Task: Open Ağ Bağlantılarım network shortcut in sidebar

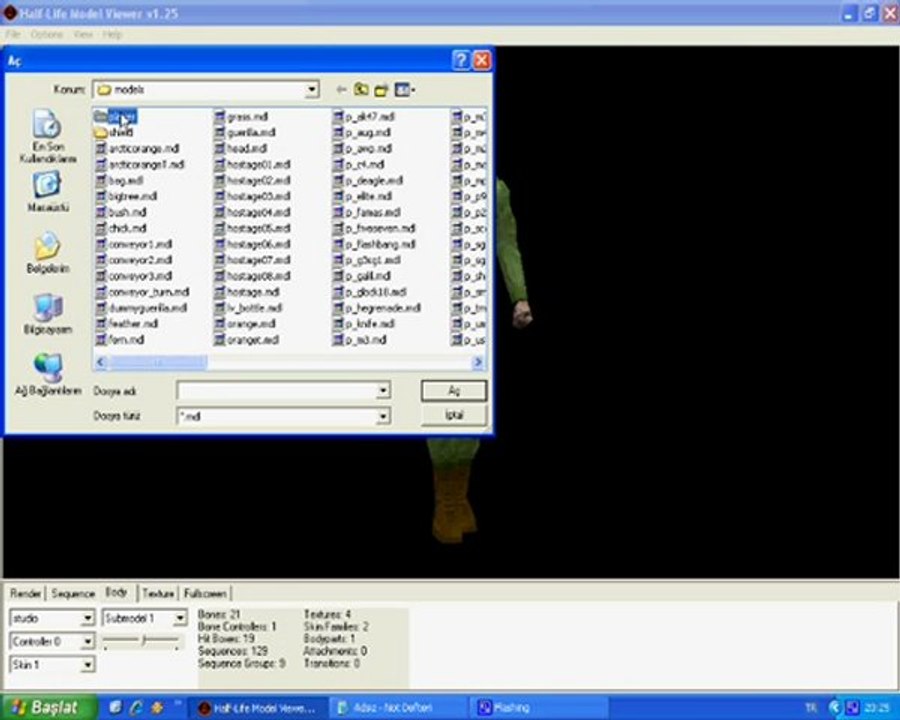Action: (x=47, y=375)
